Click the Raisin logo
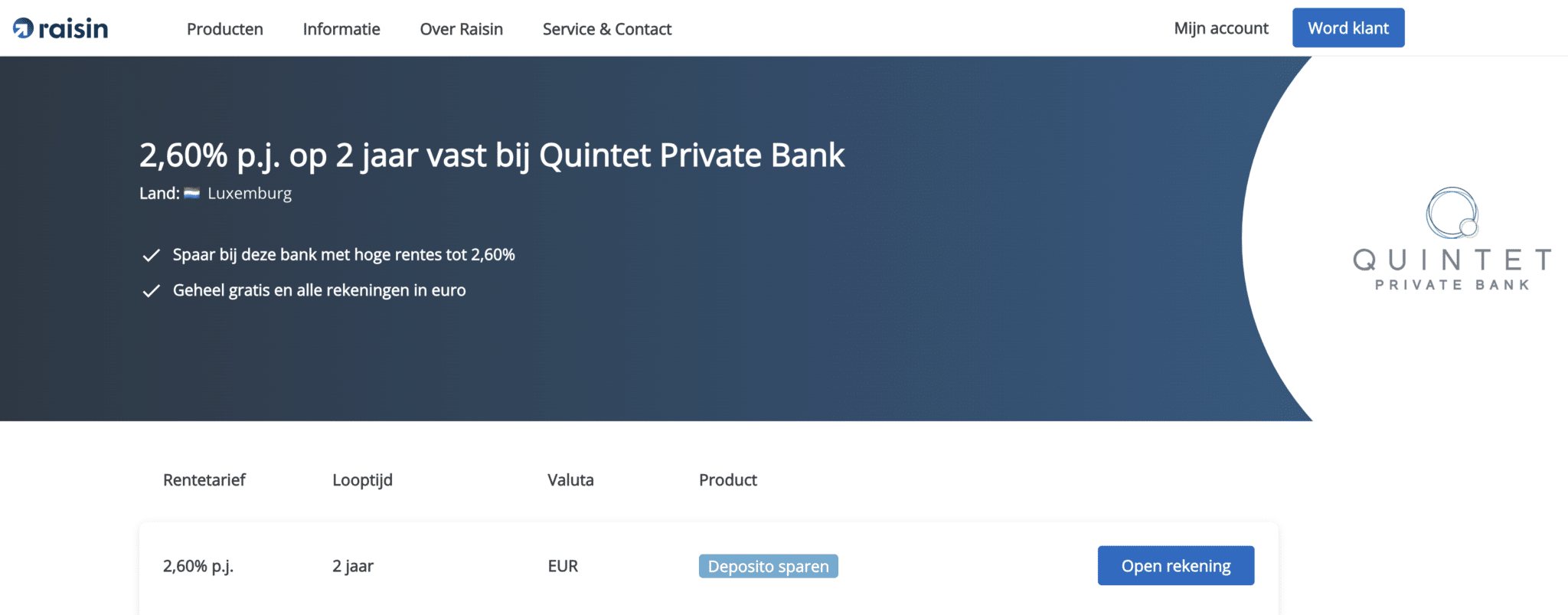Viewport: 1568px width, 615px height. tap(57, 27)
